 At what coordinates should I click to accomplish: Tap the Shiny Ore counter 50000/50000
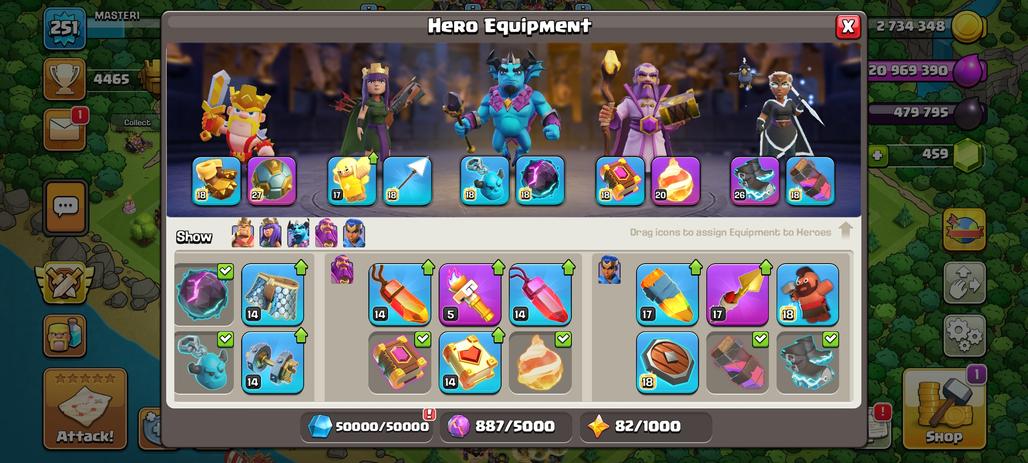click(x=368, y=427)
